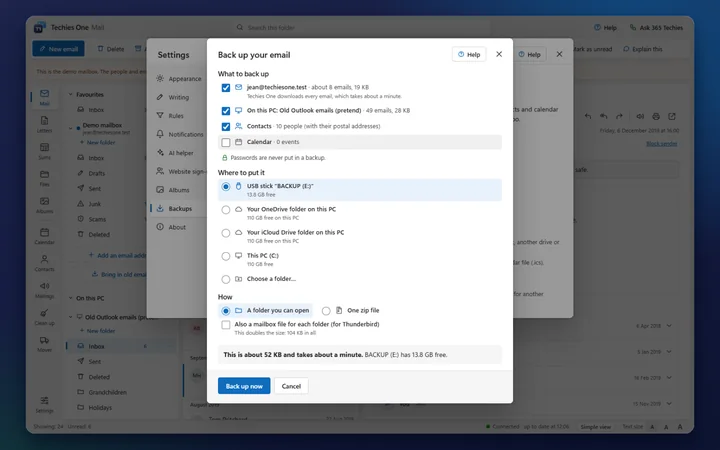Open Help in the backup dialog

pos(469,54)
